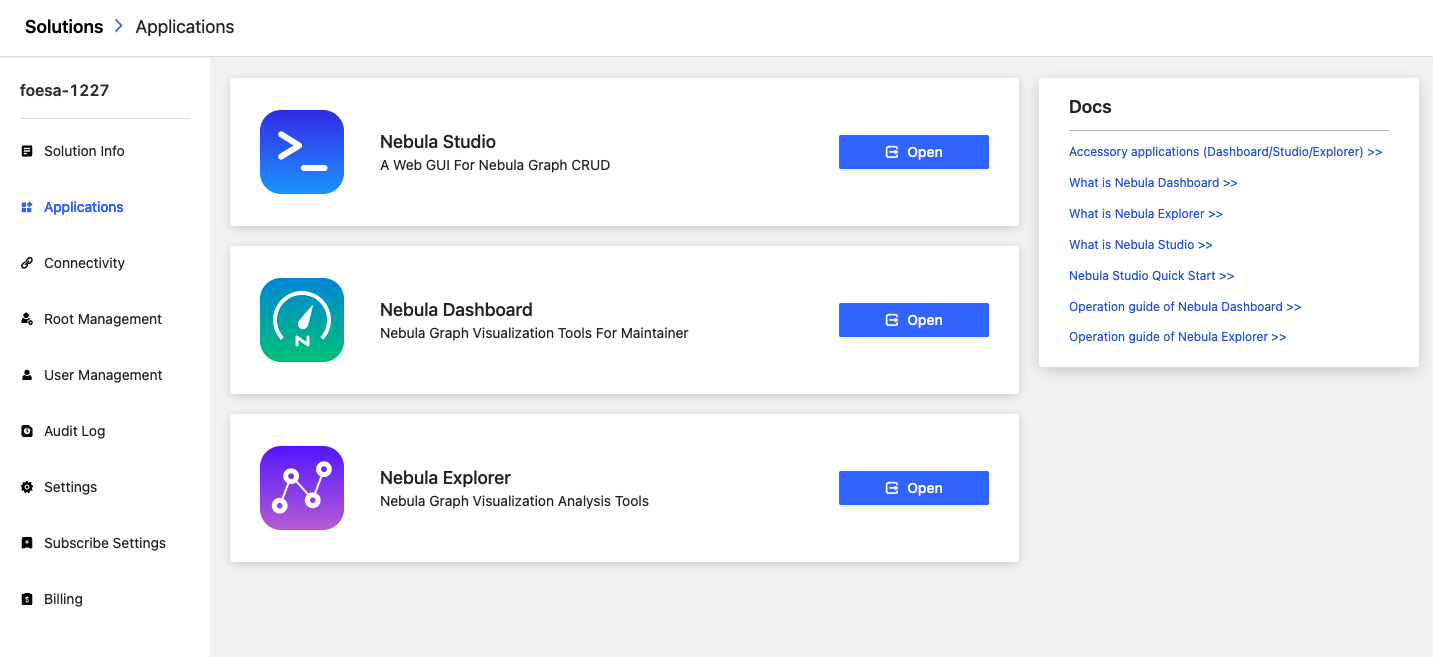This screenshot has height=657, width=1433.
Task: Click the Solution Info sidebar icon
Action: tap(27, 151)
